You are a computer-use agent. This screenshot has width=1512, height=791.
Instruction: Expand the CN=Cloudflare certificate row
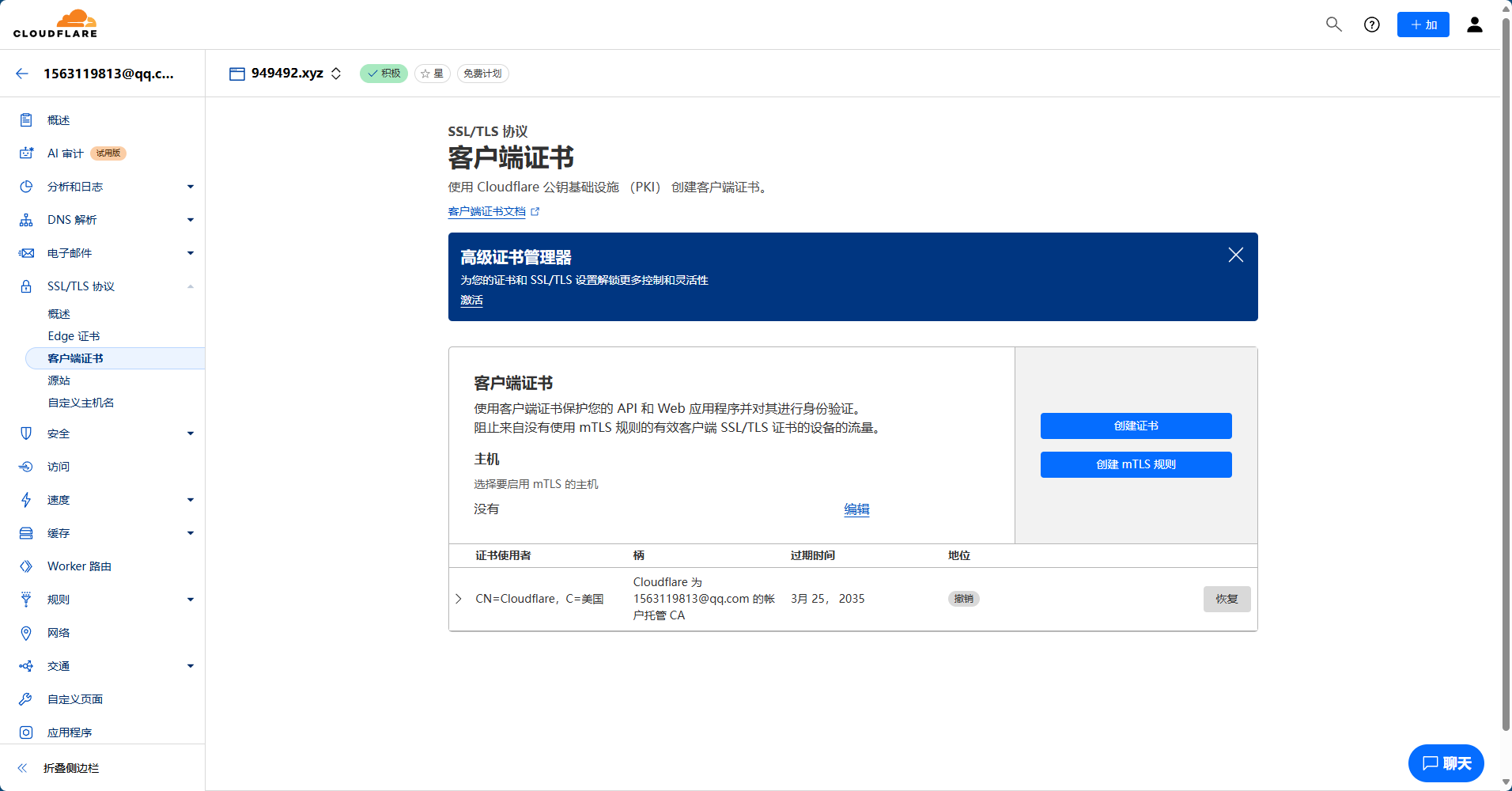click(459, 599)
